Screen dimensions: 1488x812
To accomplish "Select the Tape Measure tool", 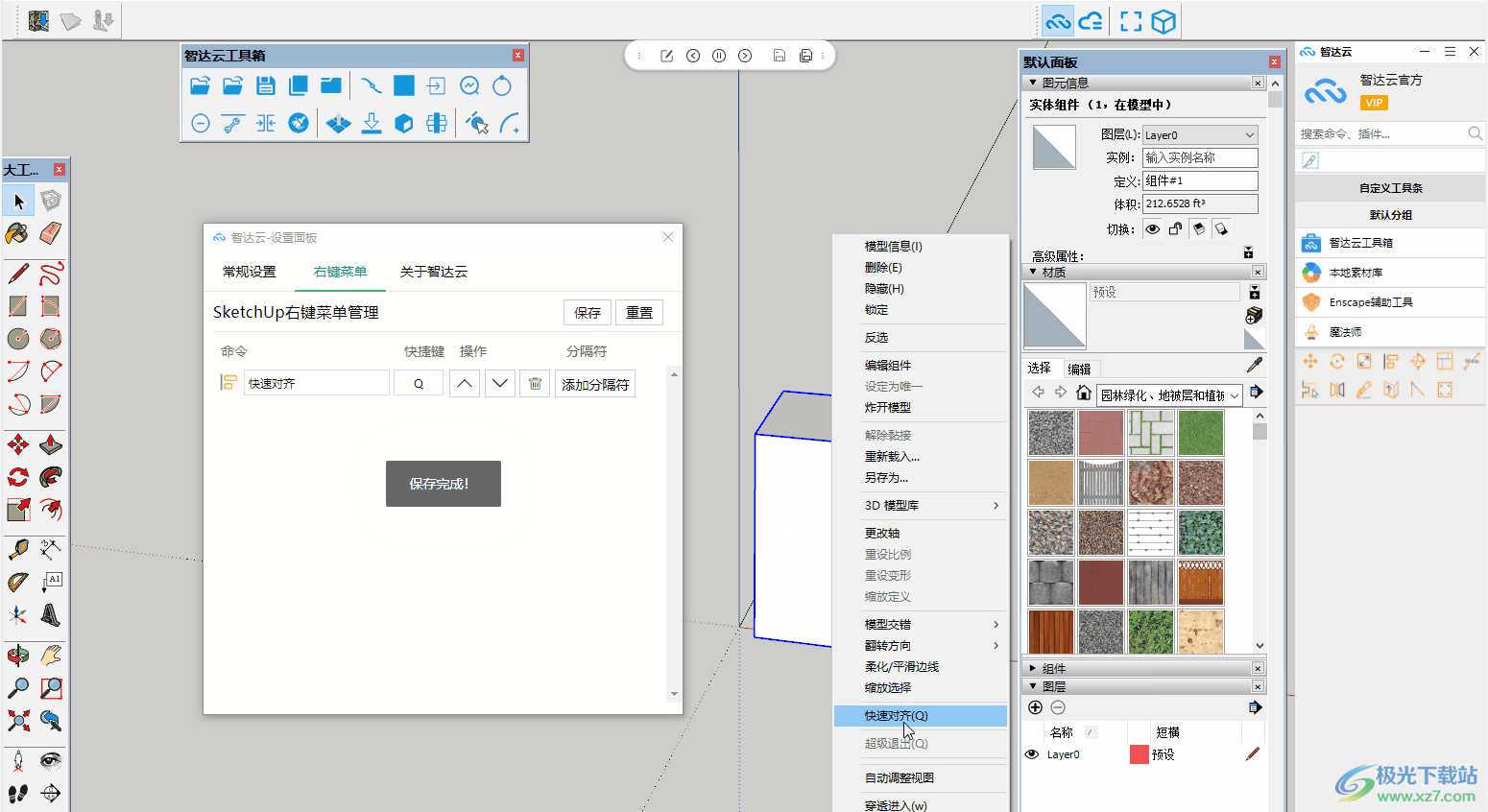I will (x=18, y=550).
